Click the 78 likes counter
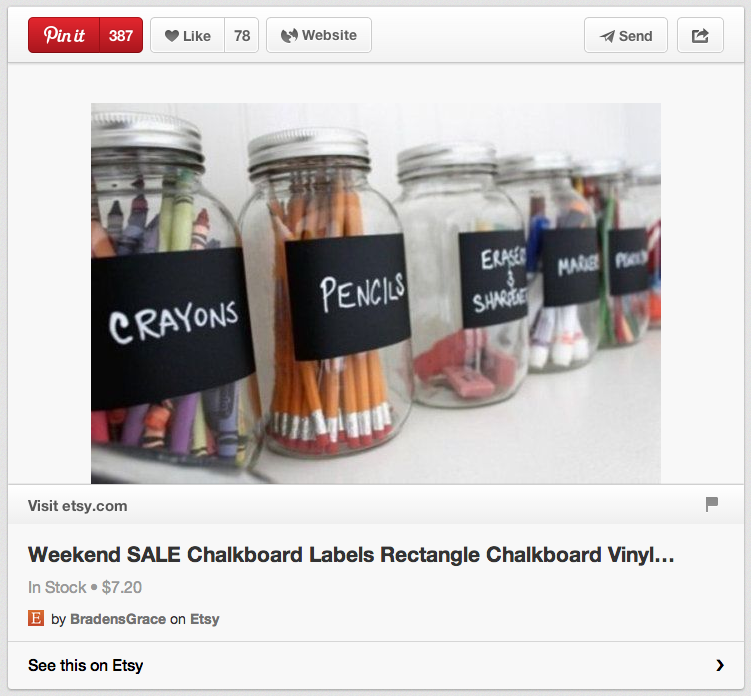The height and width of the screenshot is (696, 751). pos(242,35)
